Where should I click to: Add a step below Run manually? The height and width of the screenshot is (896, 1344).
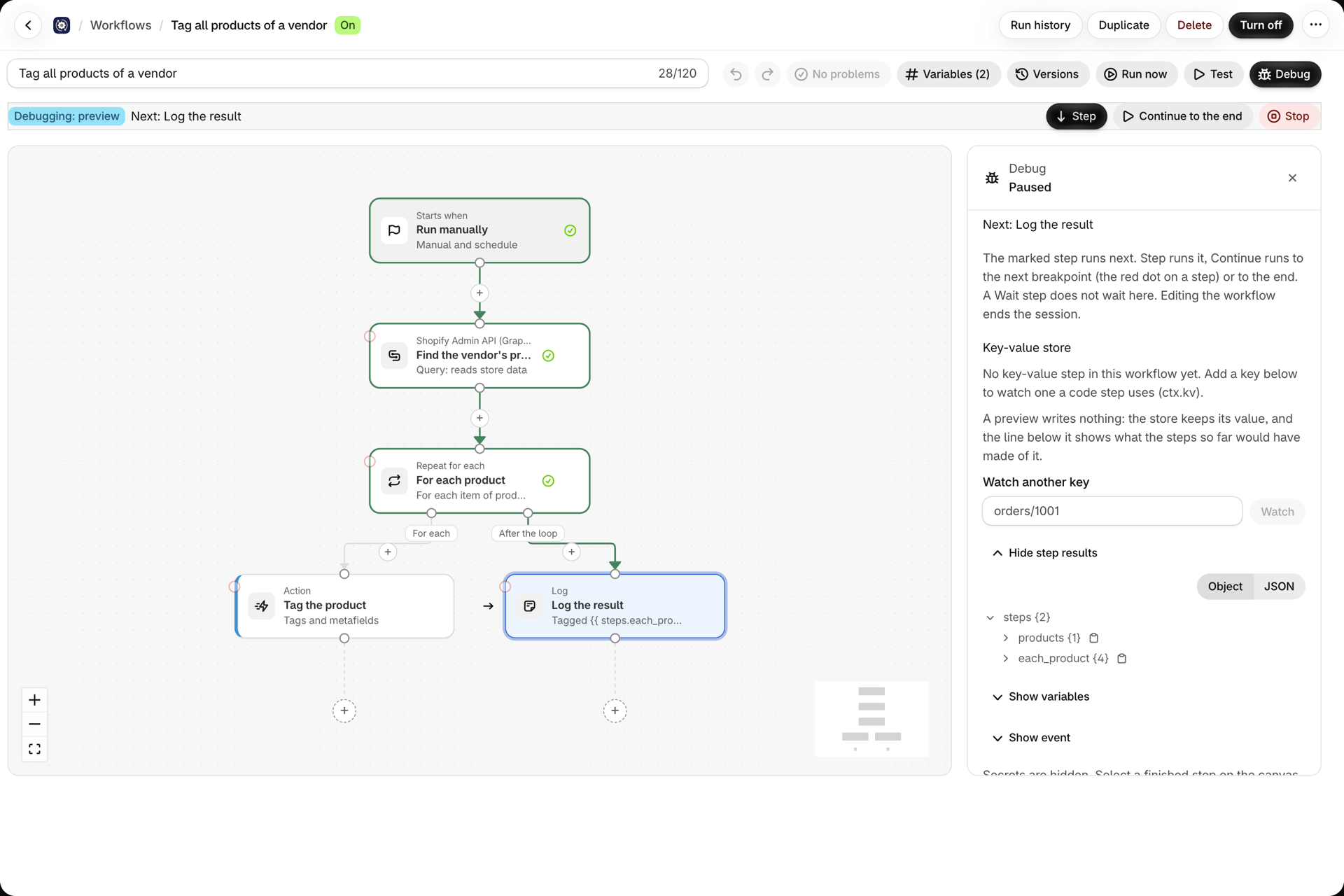(479, 293)
